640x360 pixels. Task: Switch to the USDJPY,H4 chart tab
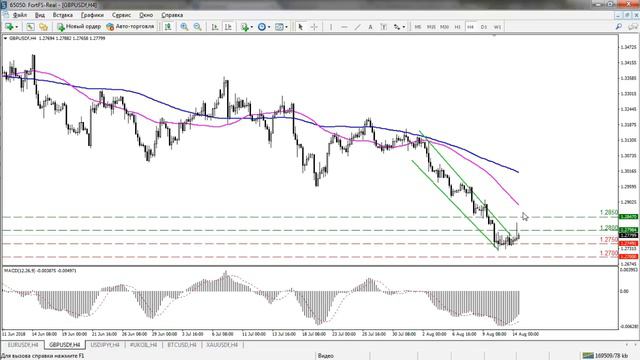(x=105, y=345)
